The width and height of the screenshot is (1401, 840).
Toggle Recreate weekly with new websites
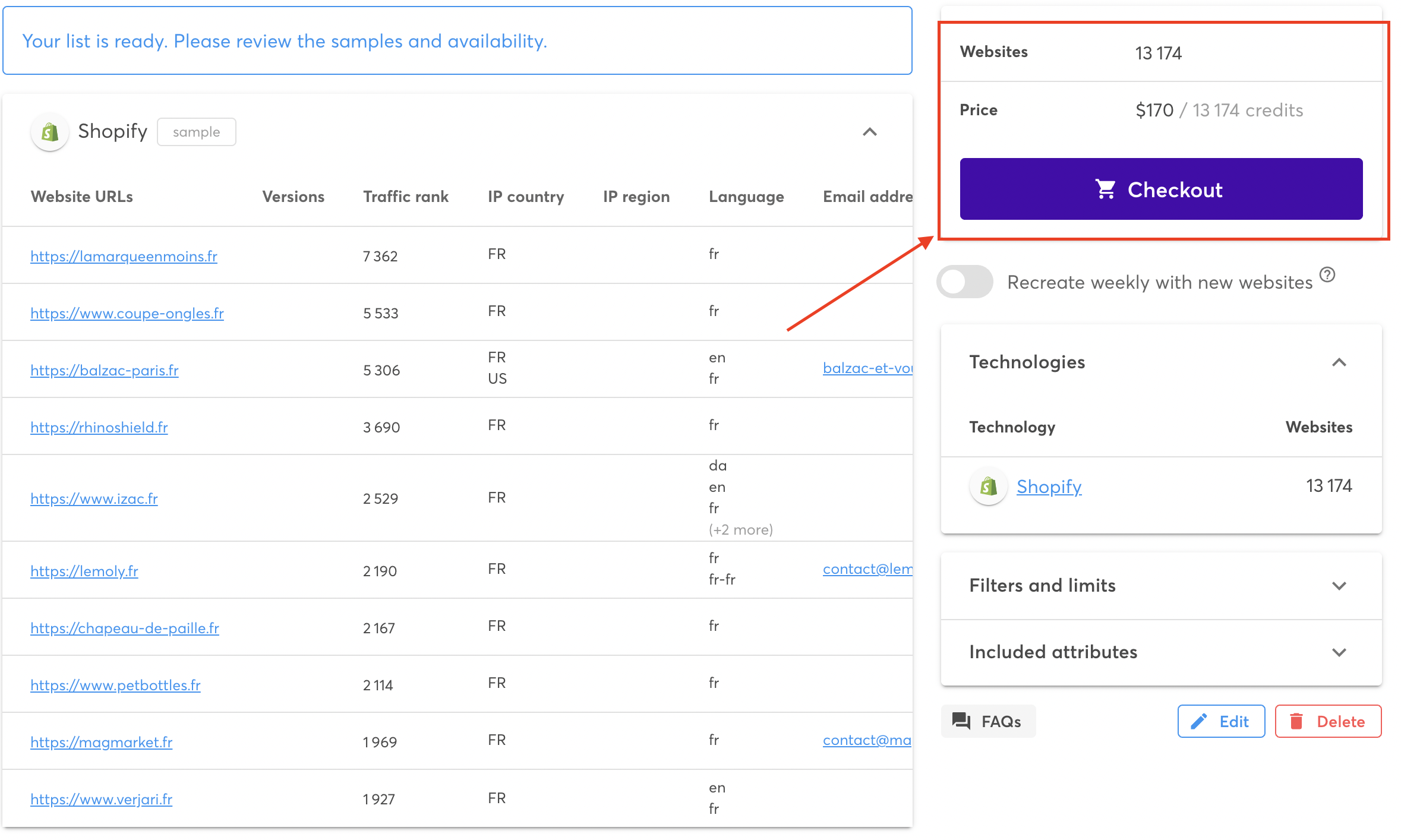[965, 282]
